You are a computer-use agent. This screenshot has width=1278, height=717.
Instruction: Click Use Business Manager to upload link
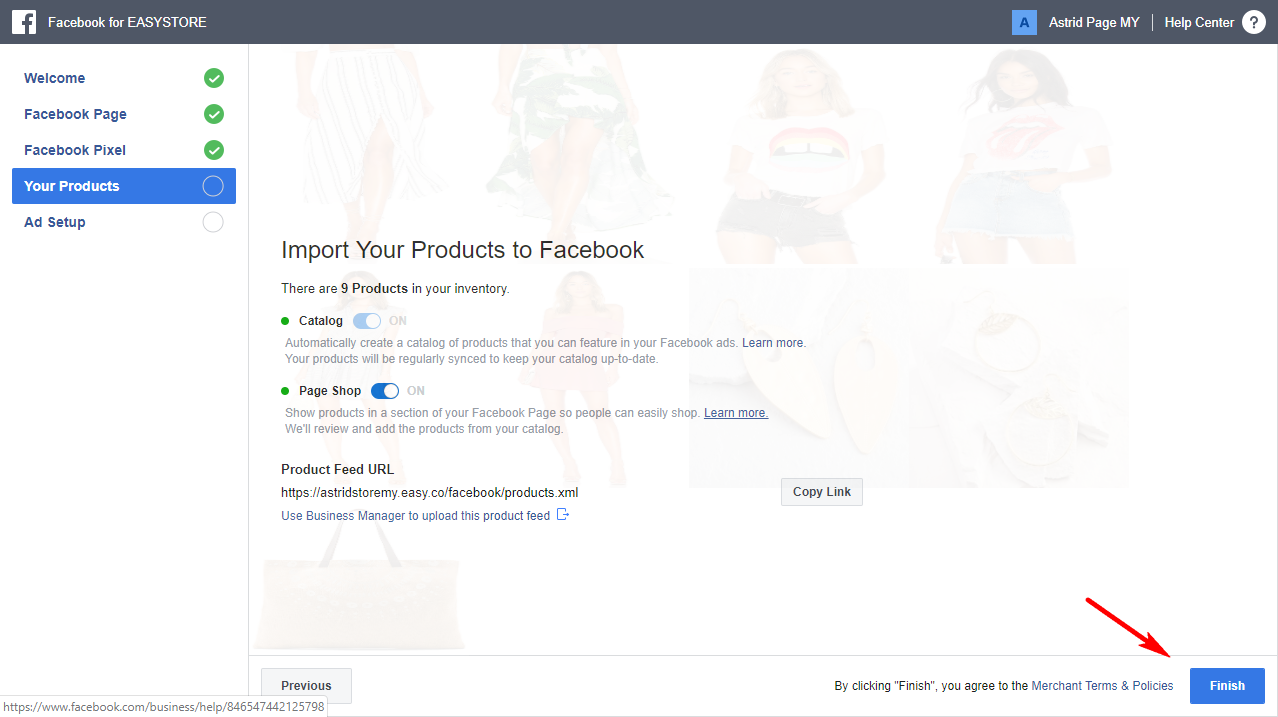point(416,516)
